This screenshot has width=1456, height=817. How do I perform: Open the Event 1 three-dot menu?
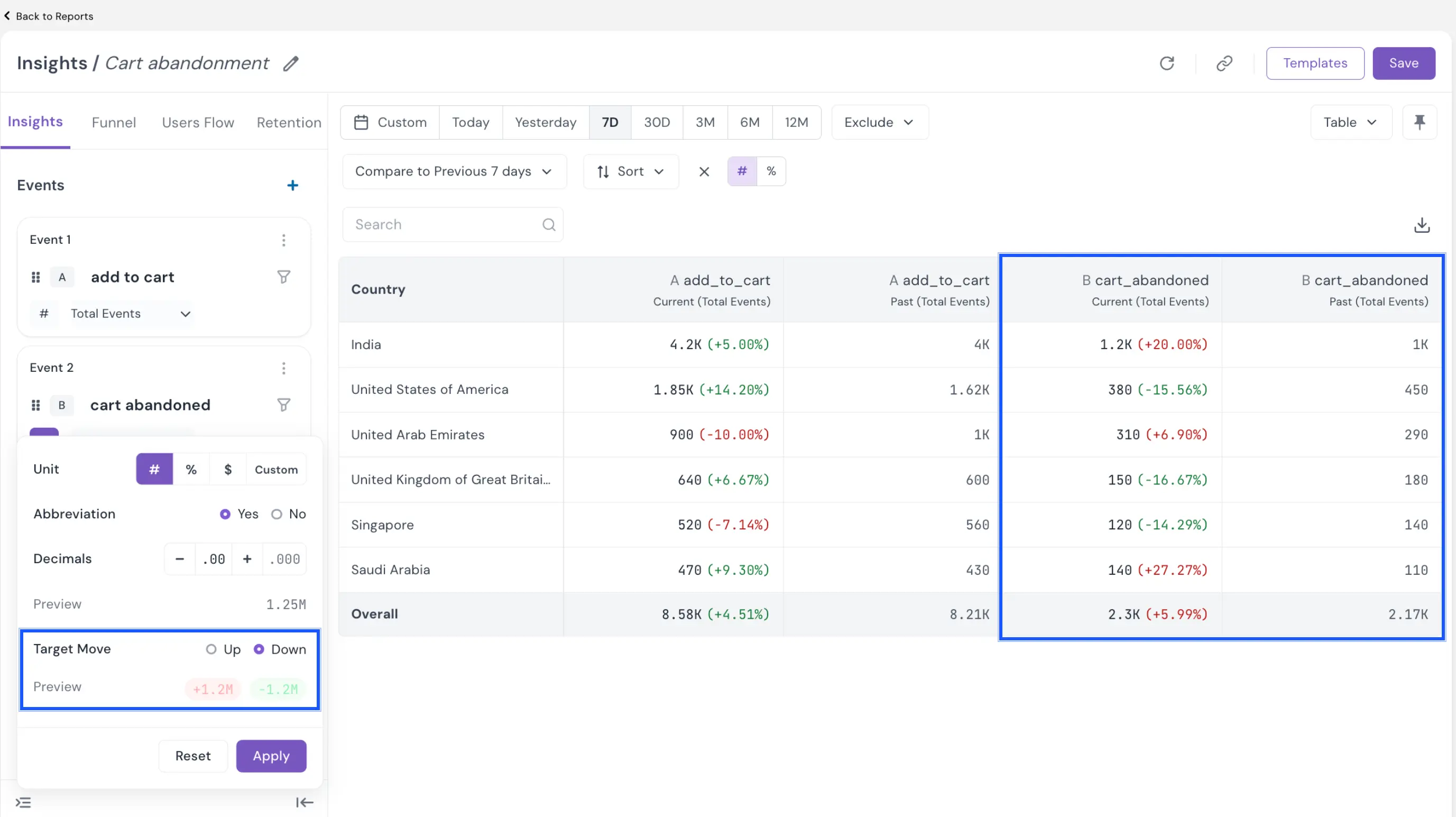click(x=284, y=240)
